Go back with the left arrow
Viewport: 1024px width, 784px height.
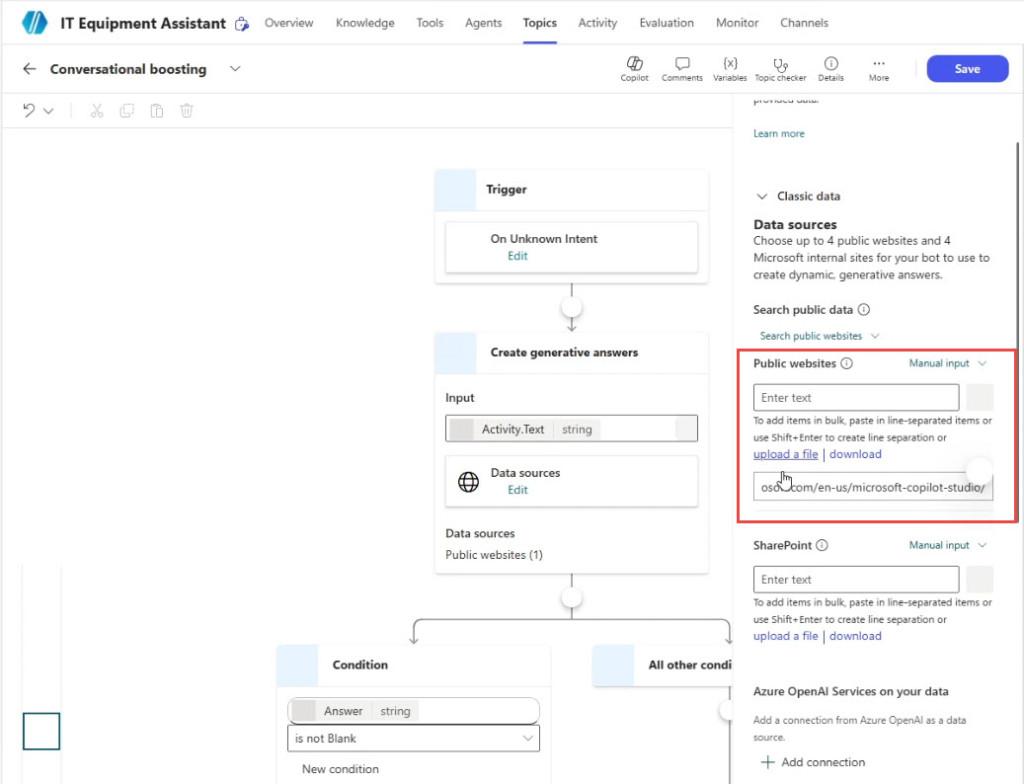29,69
